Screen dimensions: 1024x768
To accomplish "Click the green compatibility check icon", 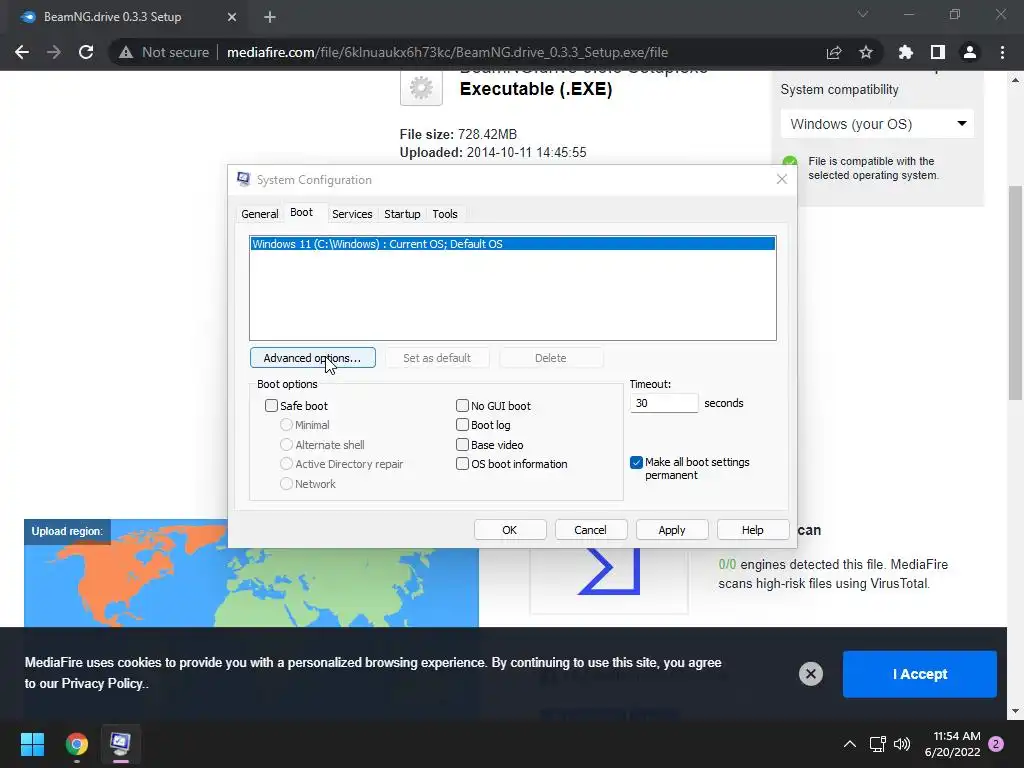I will click(790, 161).
